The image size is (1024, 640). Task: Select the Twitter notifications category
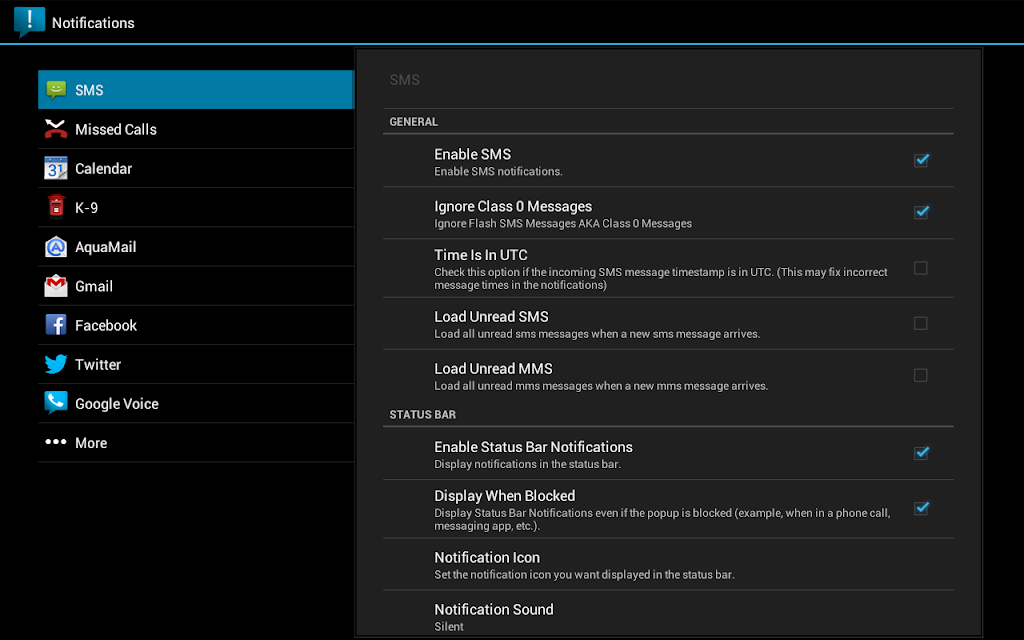click(196, 364)
